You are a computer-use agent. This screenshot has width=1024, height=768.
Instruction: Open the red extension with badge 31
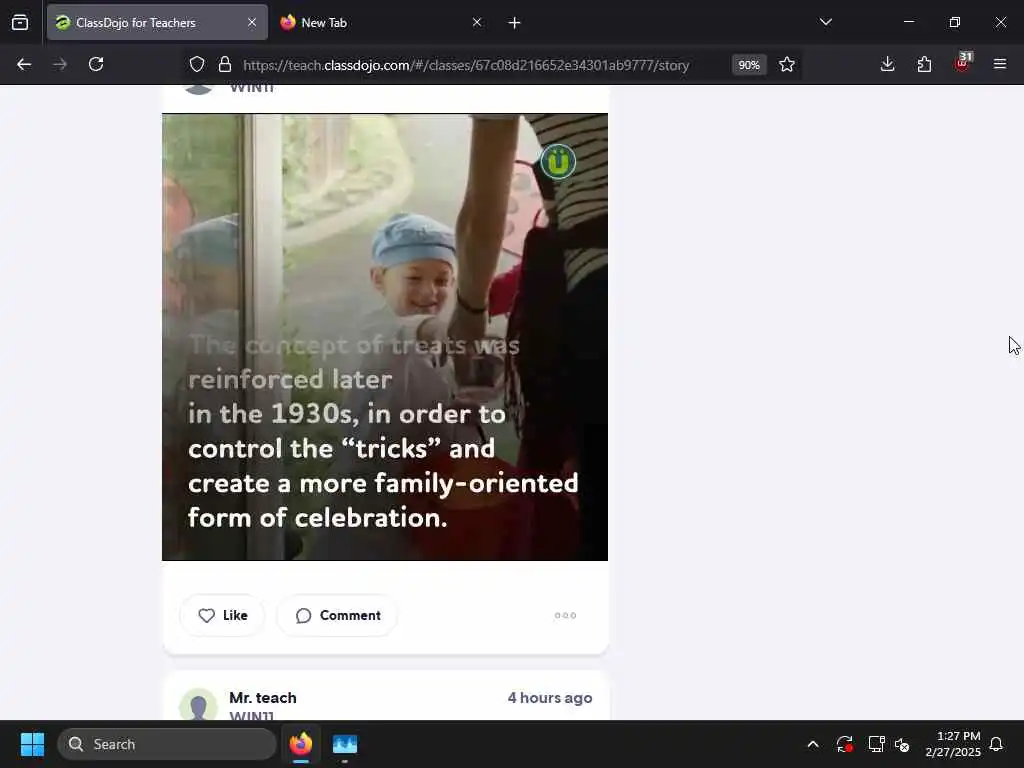(962, 63)
